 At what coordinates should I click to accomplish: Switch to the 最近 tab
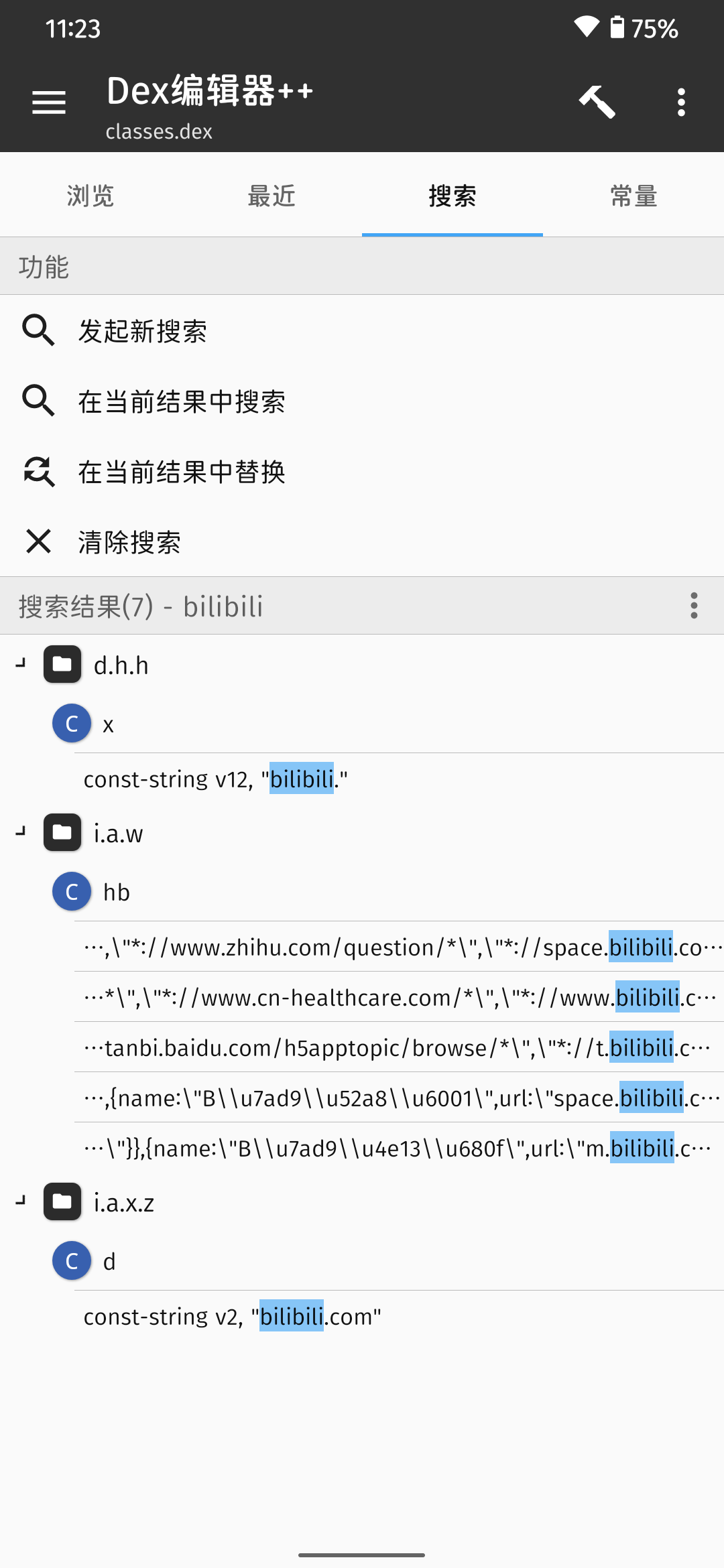pos(271,196)
